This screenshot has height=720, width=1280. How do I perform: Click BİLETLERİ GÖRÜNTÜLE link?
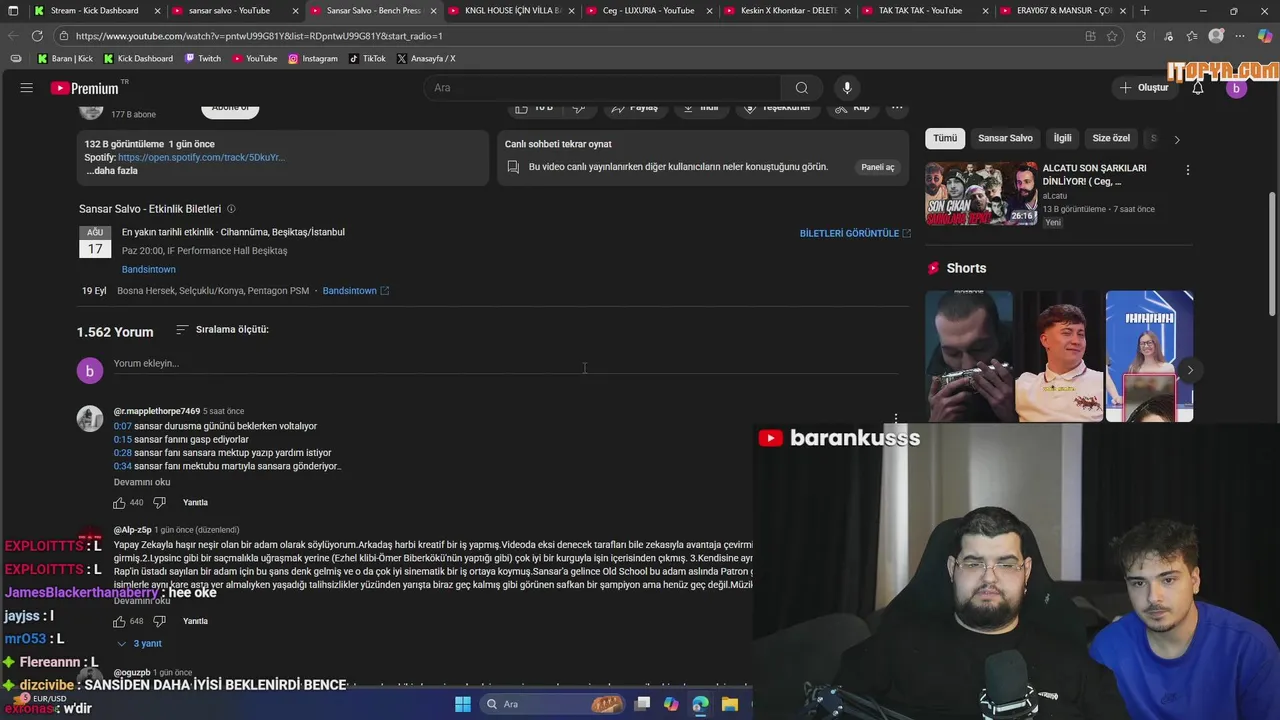[855, 233]
